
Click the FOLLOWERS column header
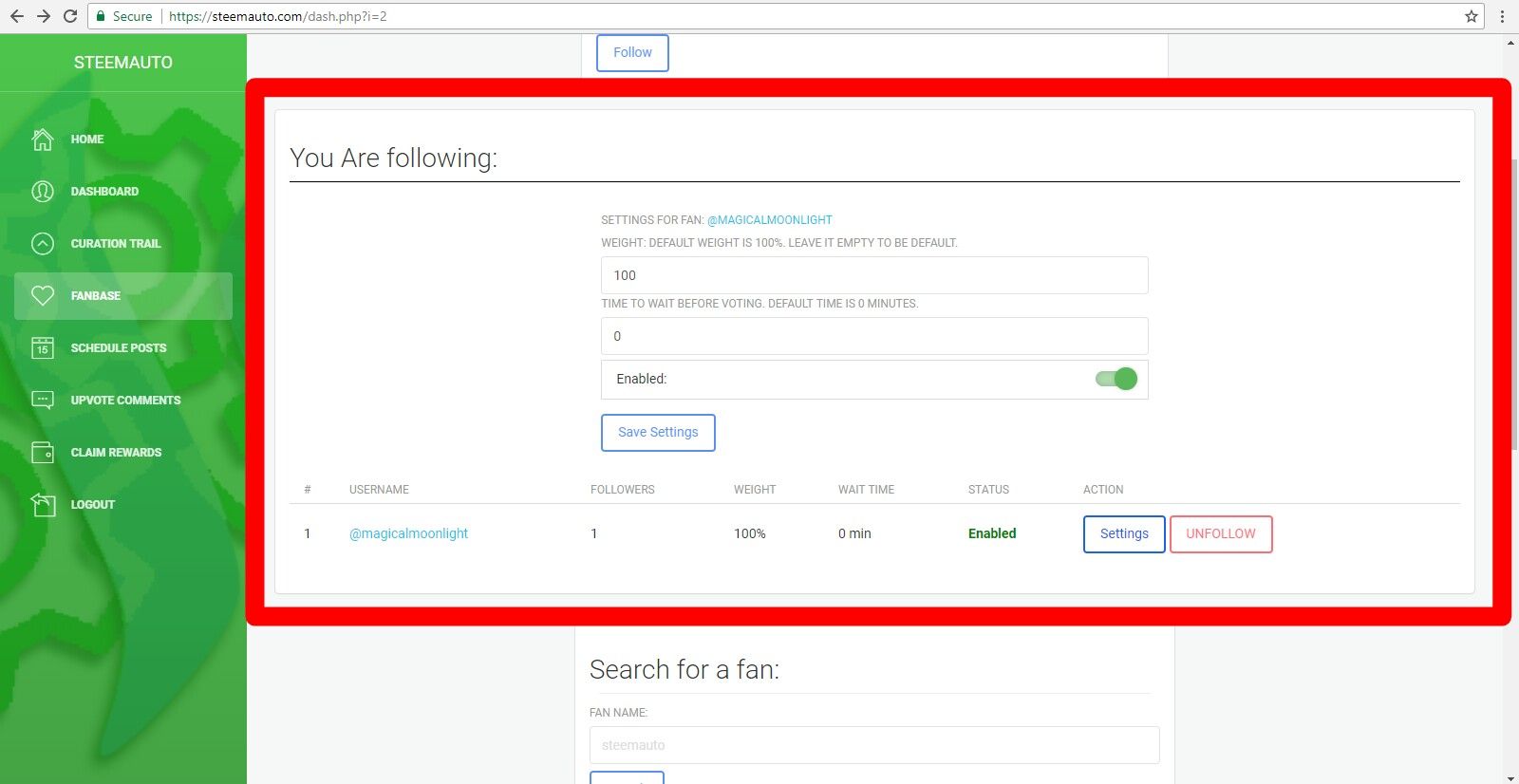coord(623,490)
